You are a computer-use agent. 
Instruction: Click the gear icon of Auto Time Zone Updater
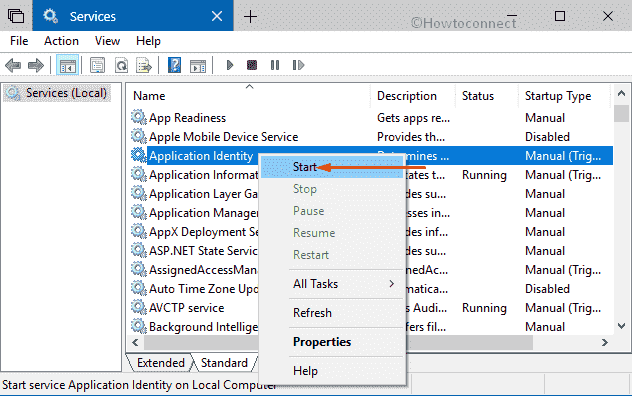tap(139, 288)
